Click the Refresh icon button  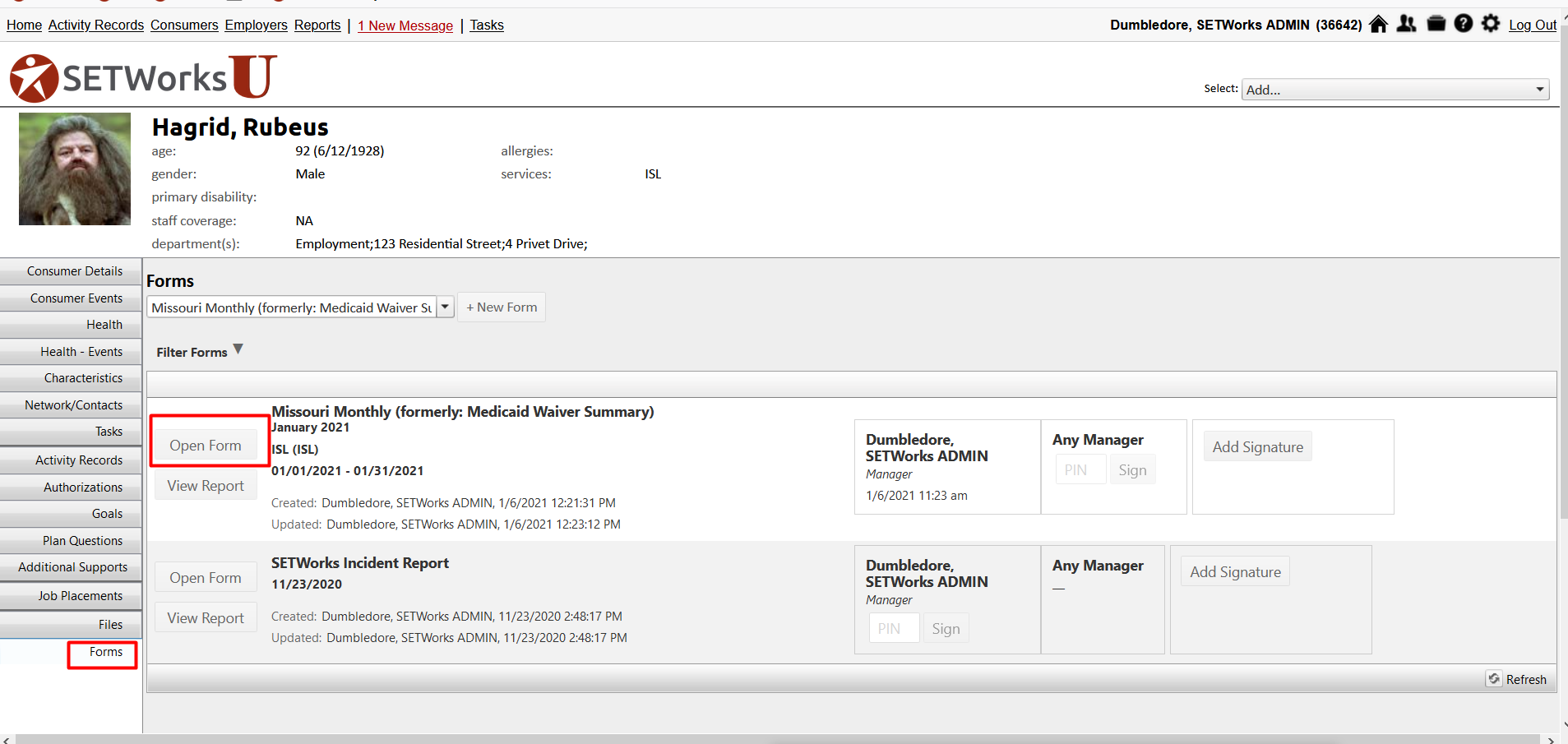1494,679
